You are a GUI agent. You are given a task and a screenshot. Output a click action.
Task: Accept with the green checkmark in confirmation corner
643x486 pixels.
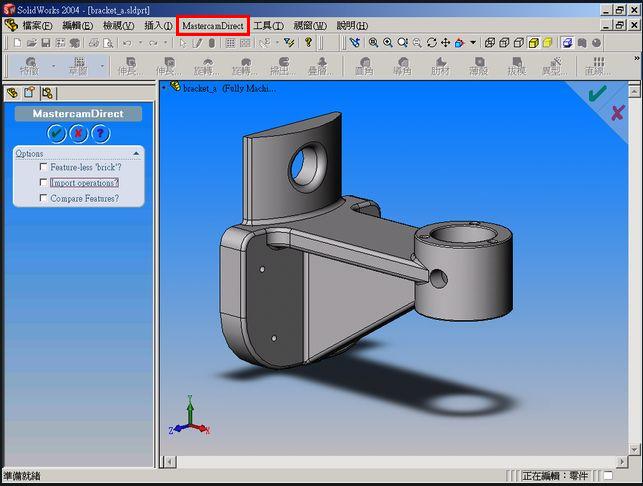click(597, 93)
